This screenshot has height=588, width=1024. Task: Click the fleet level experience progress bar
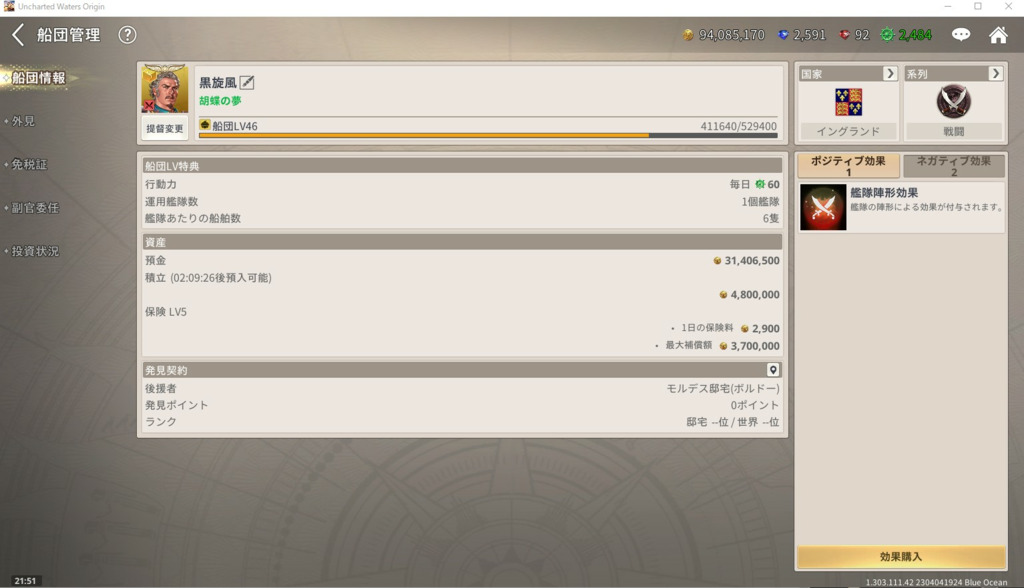(488, 135)
